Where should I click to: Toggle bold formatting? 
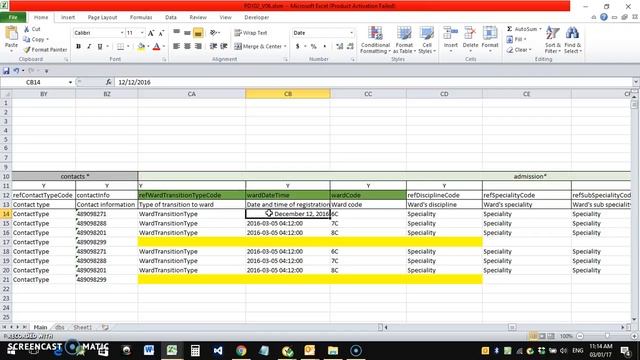[x=78, y=47]
